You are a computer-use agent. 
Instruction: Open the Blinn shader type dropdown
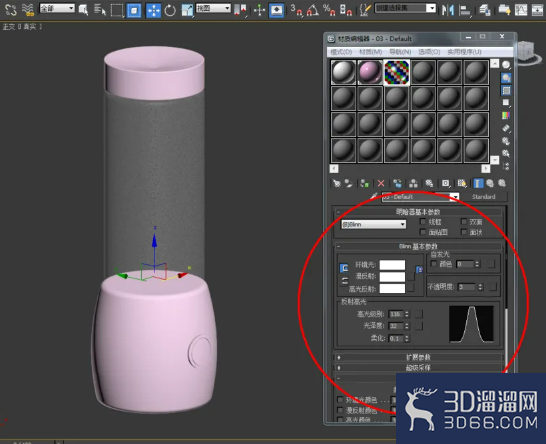click(x=373, y=224)
